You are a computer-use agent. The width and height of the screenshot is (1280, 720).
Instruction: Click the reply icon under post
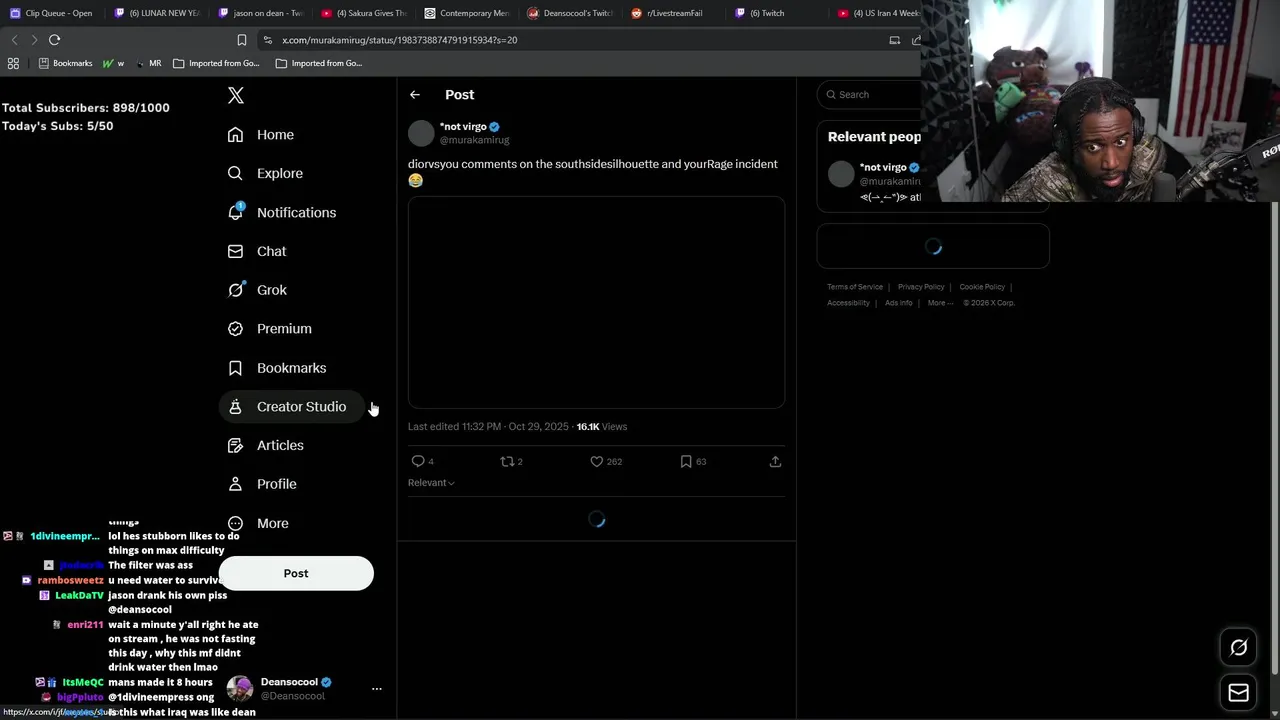(x=418, y=461)
